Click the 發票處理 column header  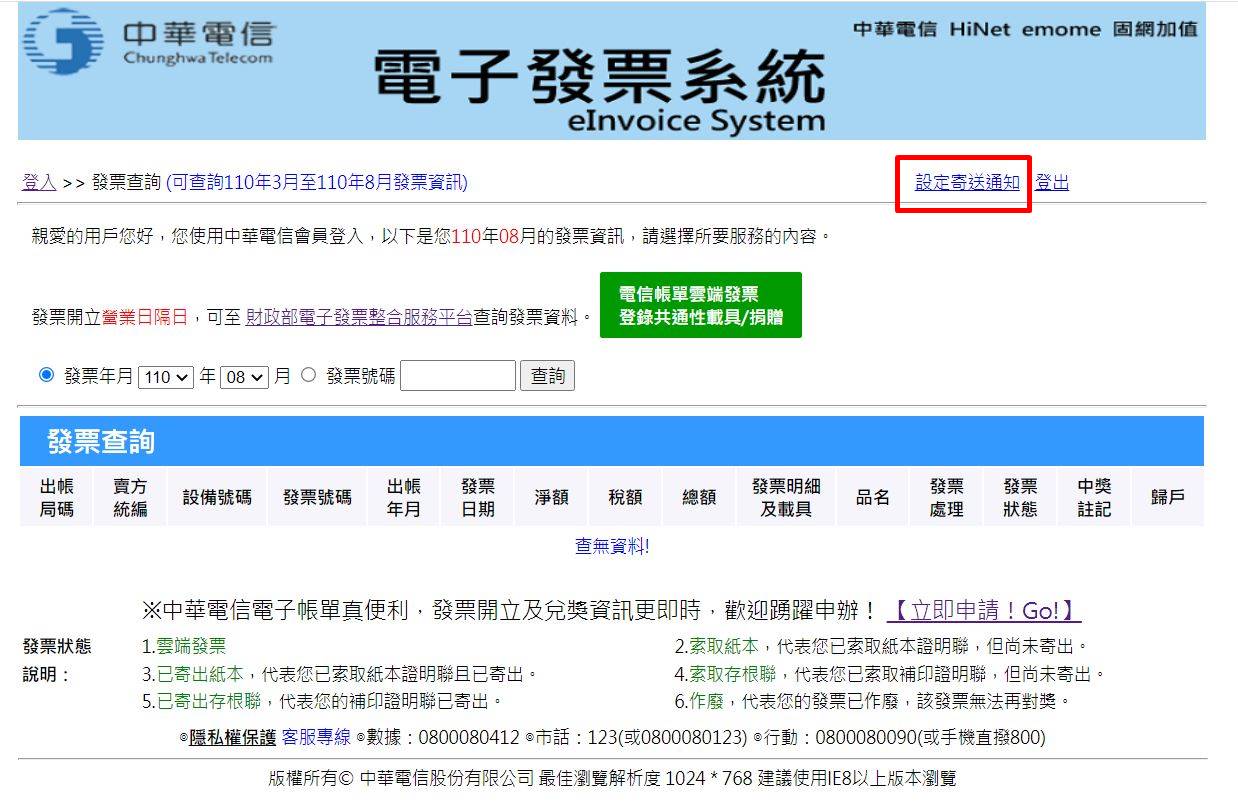[x=946, y=498]
